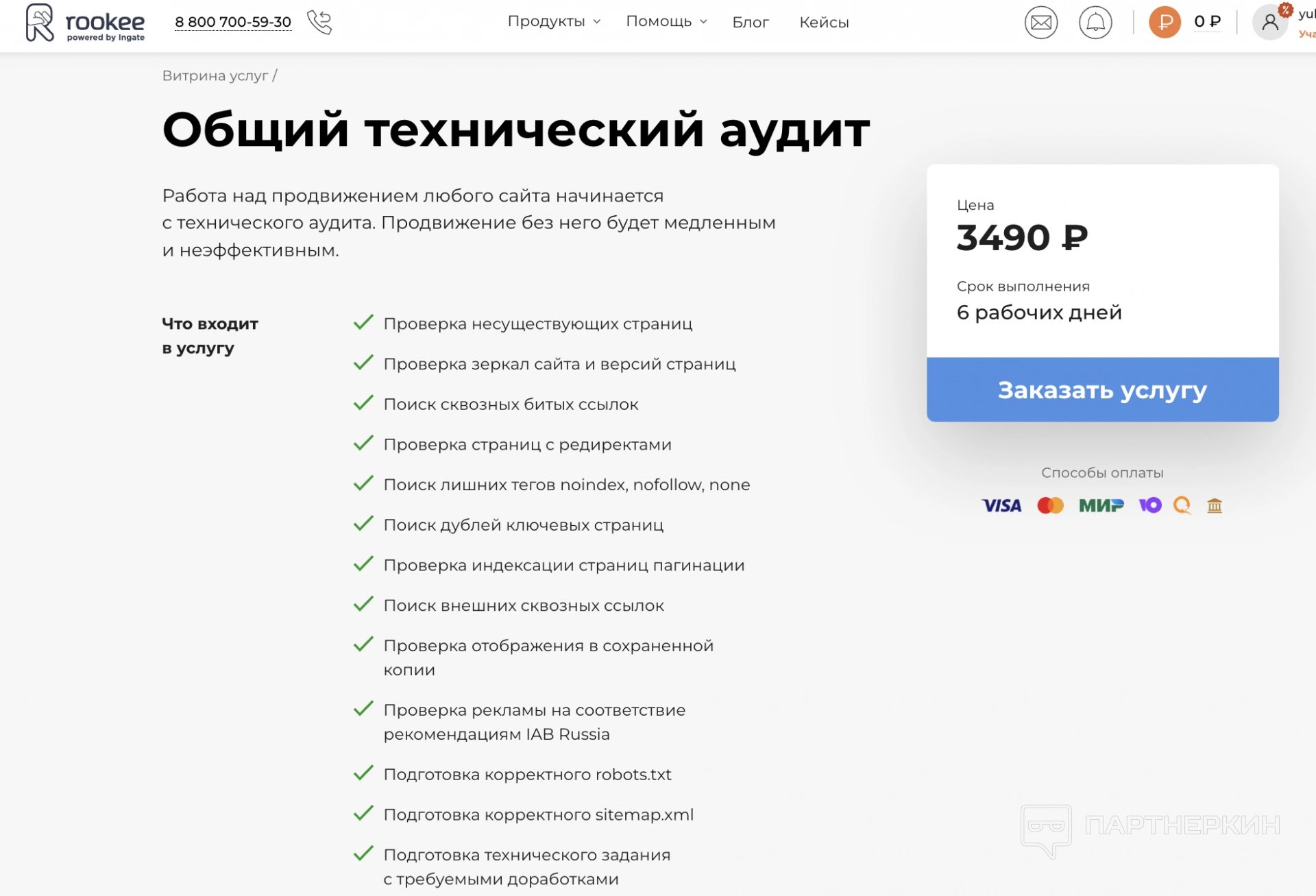This screenshot has width=1316, height=896.
Task: Open the Блог menu item
Action: tap(751, 23)
